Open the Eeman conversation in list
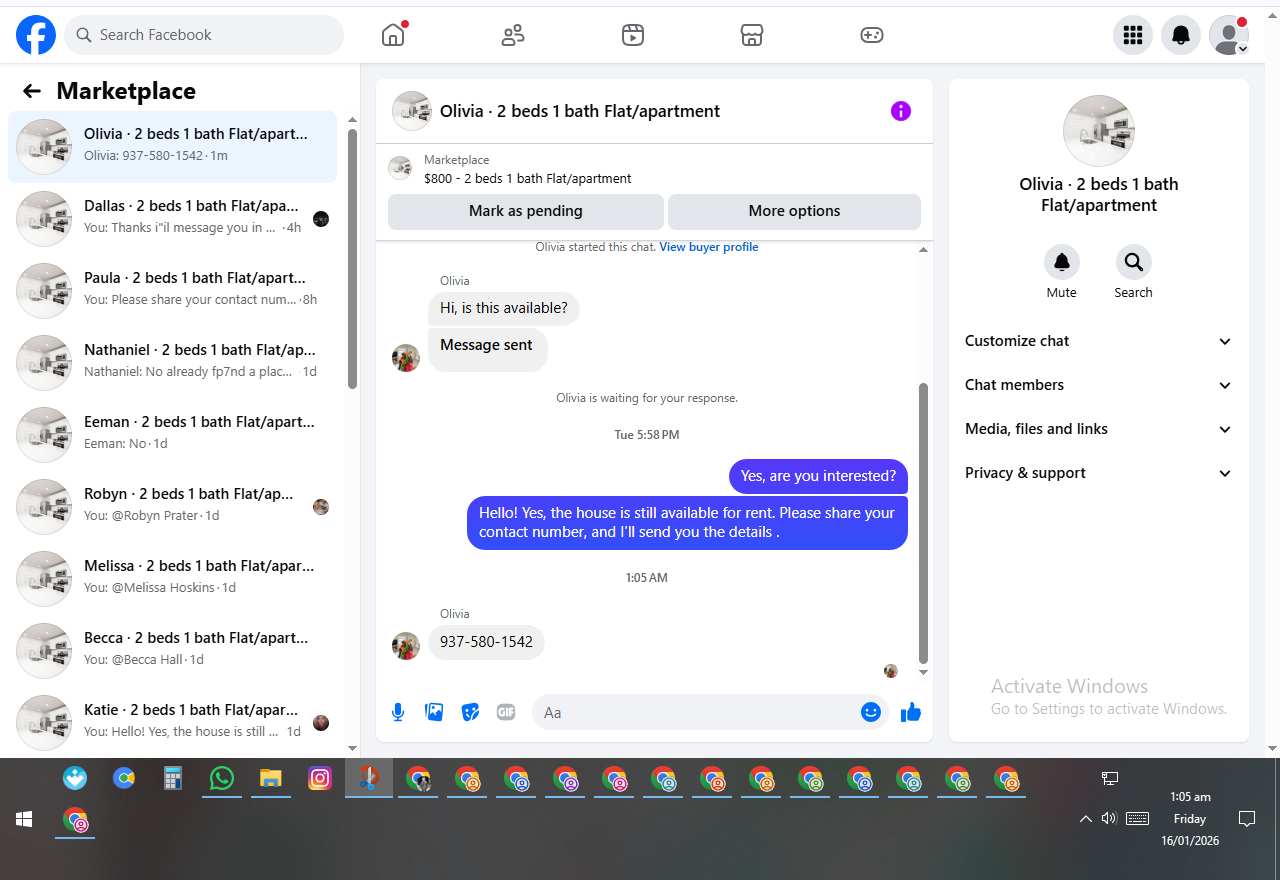The image size is (1280, 880). pyautogui.click(x=172, y=435)
